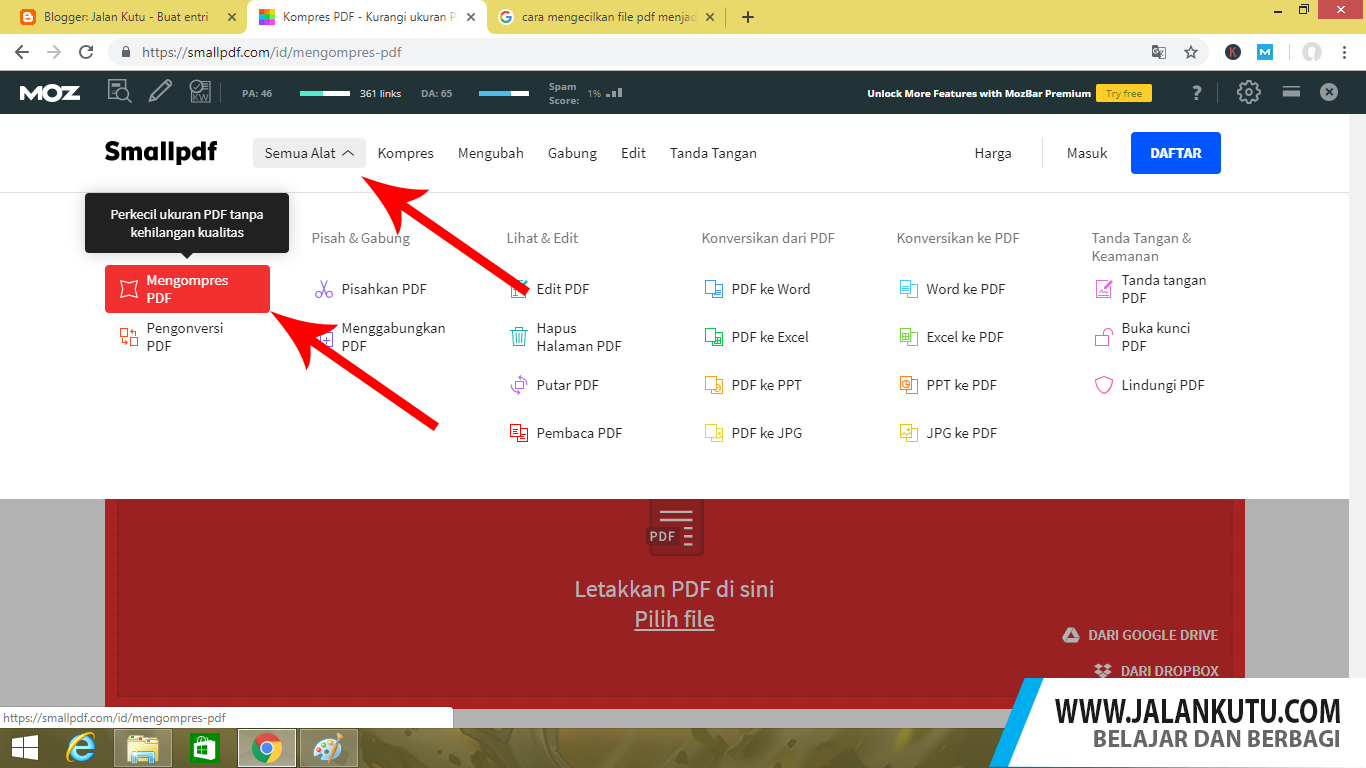Click the MozBar help question mark
The image size is (1366, 768).
1197,93
